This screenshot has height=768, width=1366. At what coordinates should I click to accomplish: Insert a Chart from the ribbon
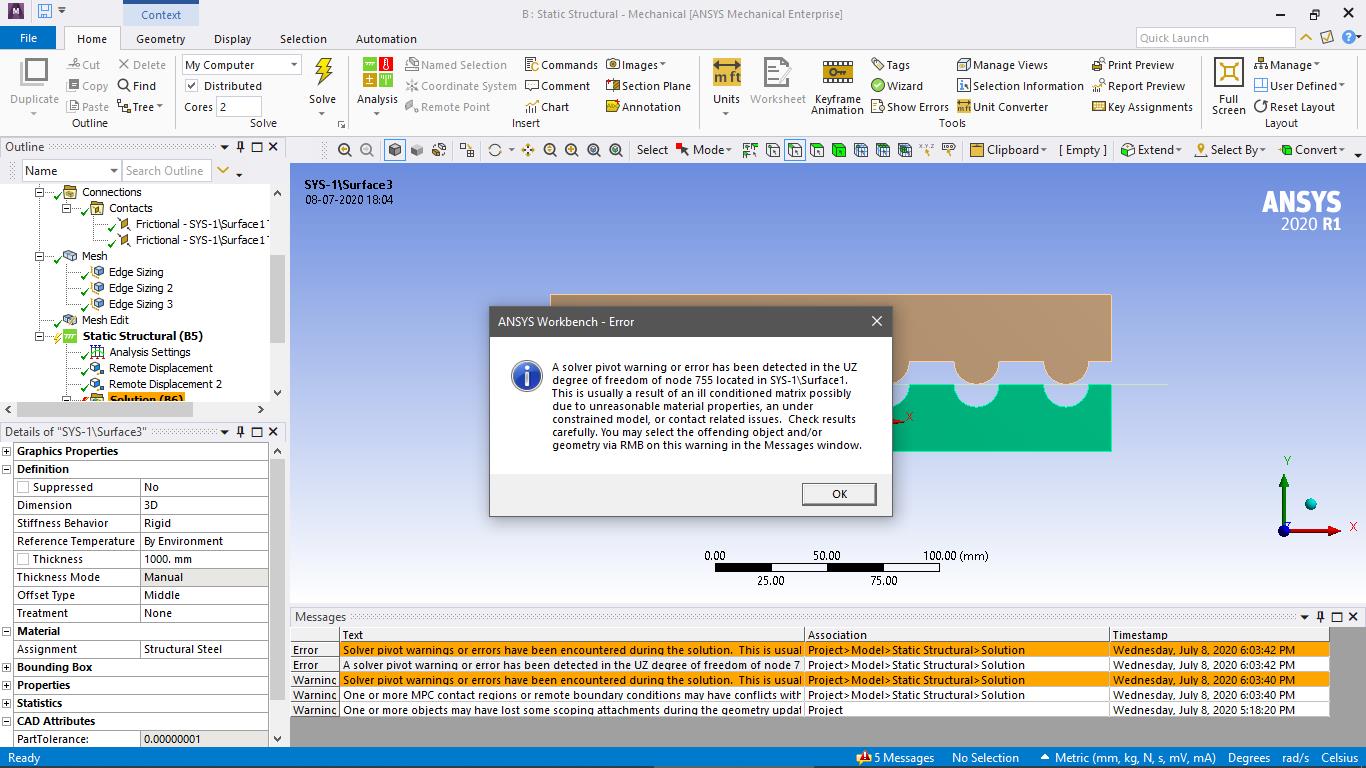coord(547,107)
